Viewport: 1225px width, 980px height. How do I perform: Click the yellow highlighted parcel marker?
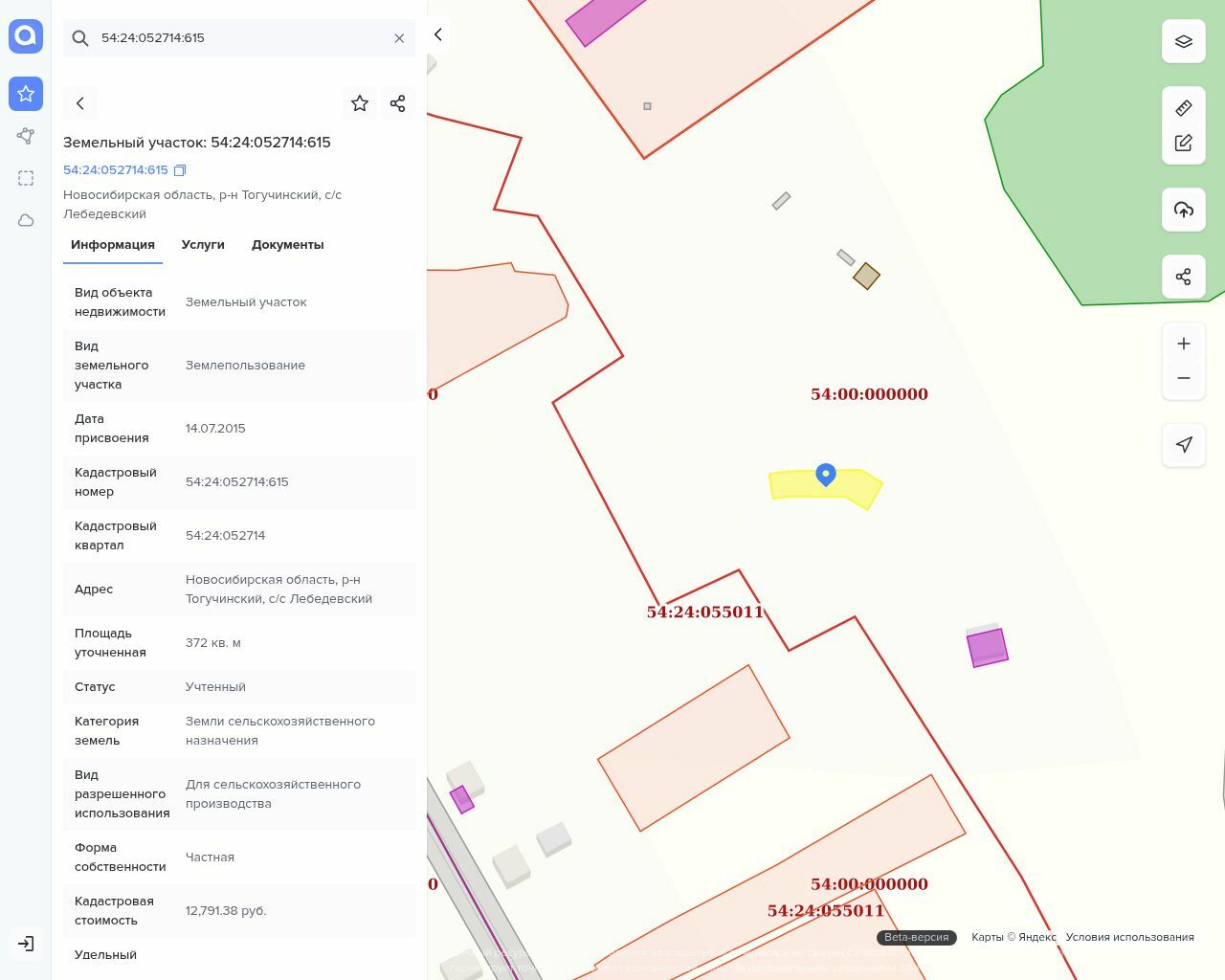[825, 475]
